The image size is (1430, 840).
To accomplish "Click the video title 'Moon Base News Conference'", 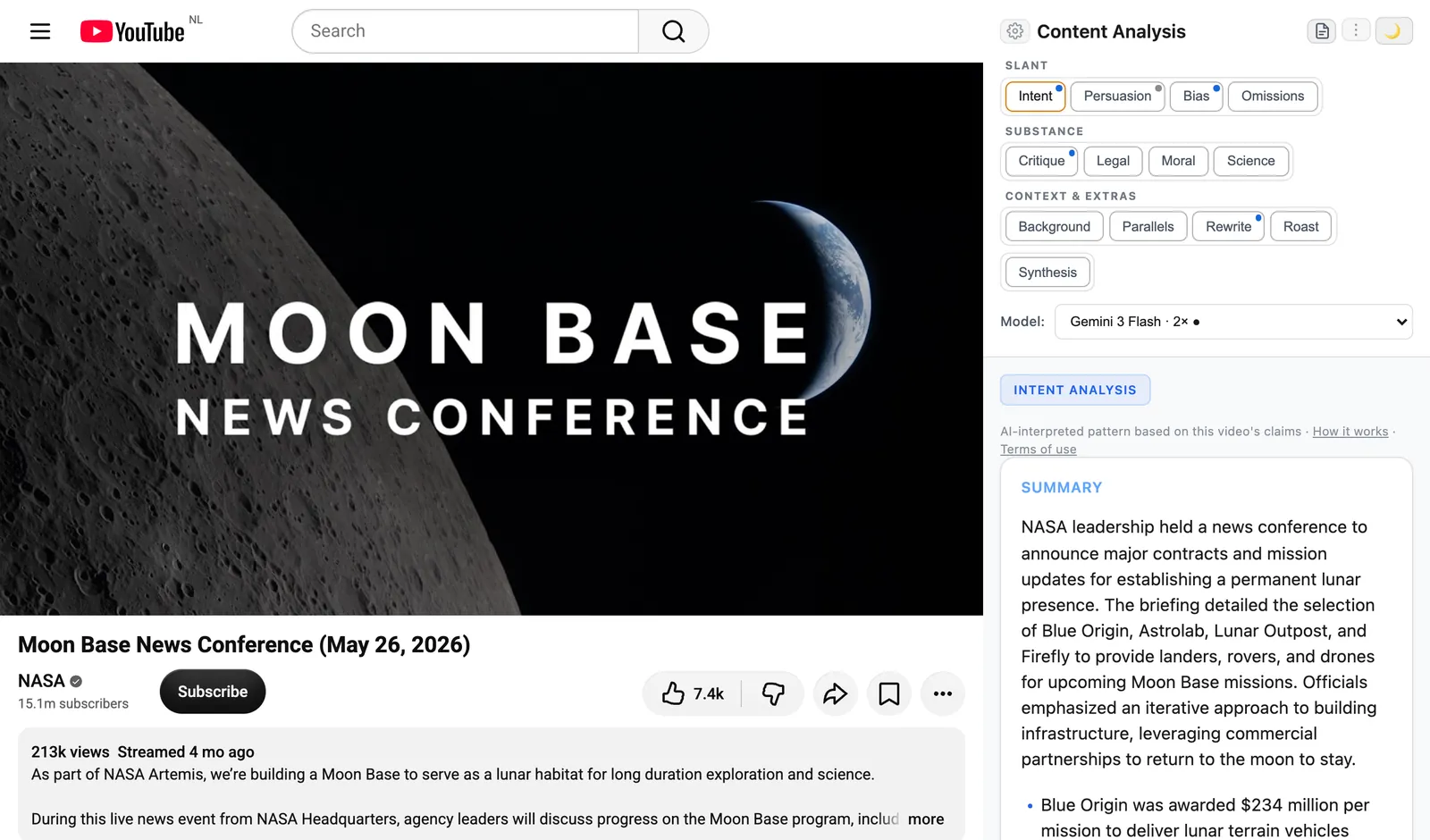I will click(244, 645).
